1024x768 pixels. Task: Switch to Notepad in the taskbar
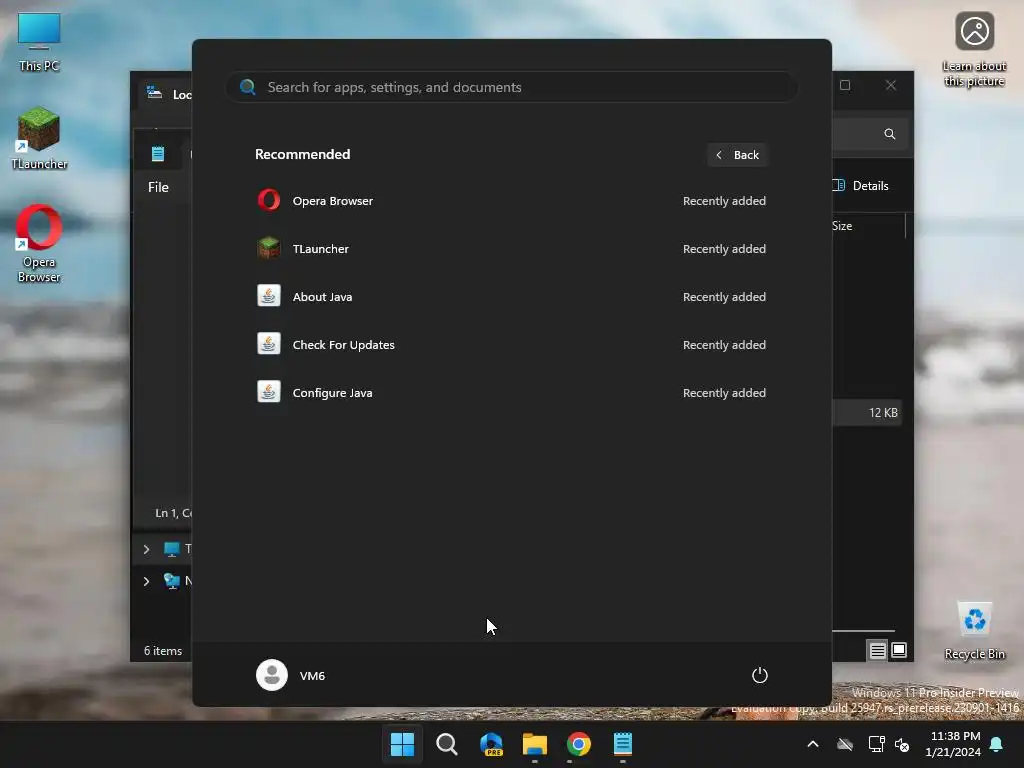pos(623,744)
